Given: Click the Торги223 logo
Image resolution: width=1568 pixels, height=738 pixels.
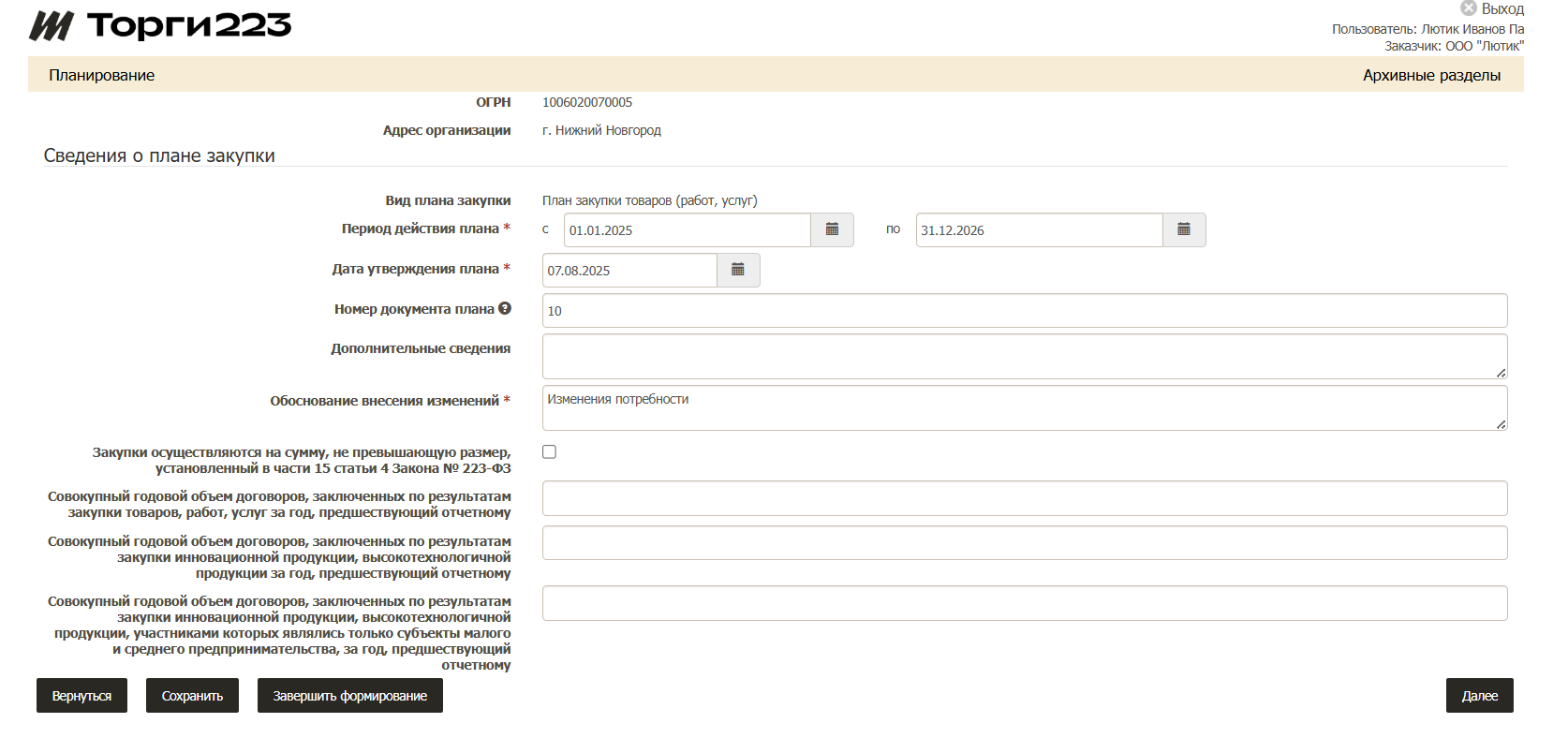Looking at the screenshot, I should pos(160,25).
